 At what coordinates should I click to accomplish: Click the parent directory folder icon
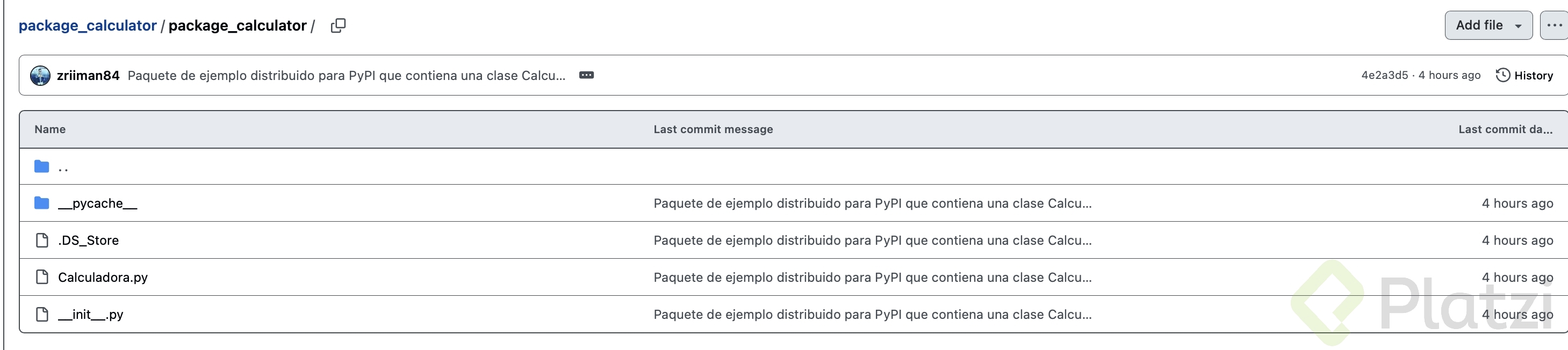tap(41, 166)
